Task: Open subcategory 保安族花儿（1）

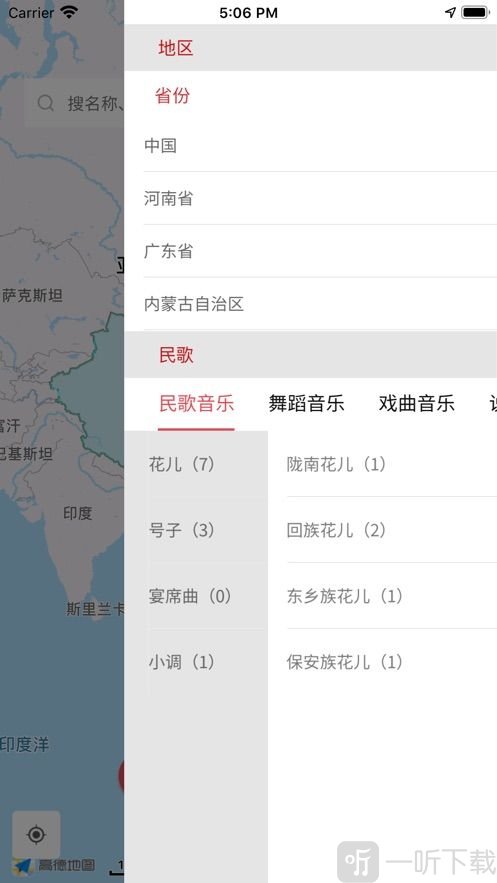Action: (x=392, y=662)
